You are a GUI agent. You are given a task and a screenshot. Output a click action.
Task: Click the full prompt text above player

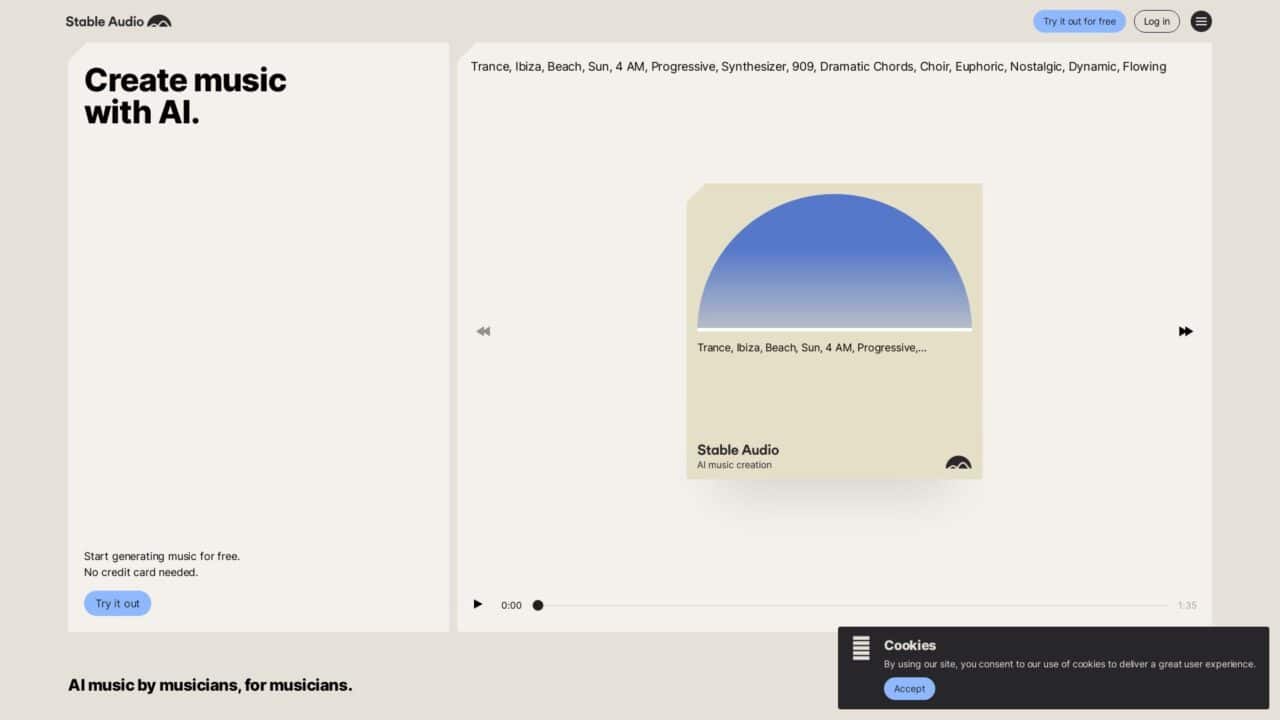click(818, 67)
